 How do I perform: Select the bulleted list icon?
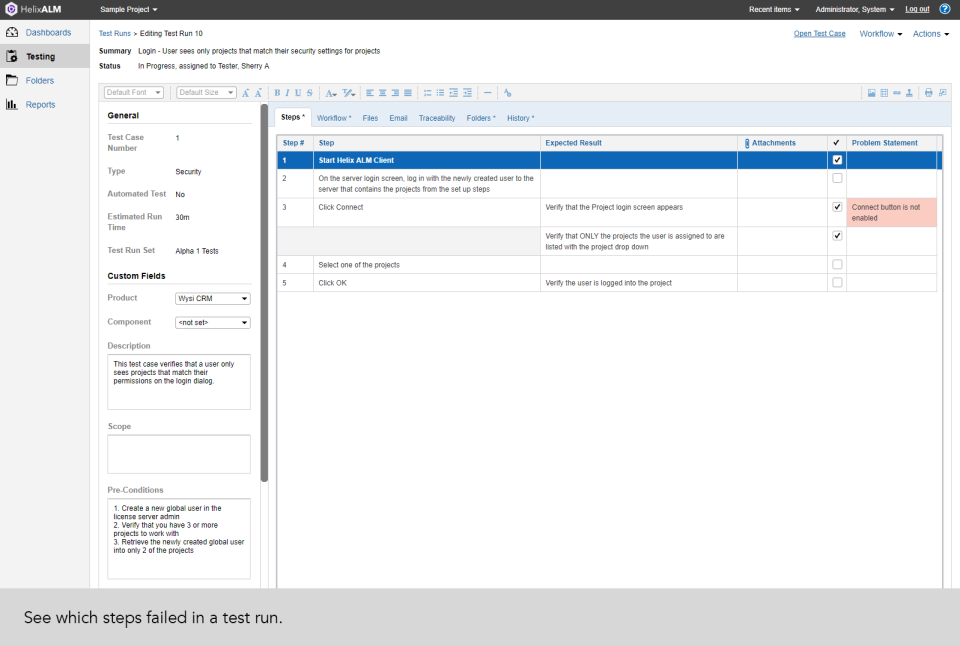click(440, 92)
